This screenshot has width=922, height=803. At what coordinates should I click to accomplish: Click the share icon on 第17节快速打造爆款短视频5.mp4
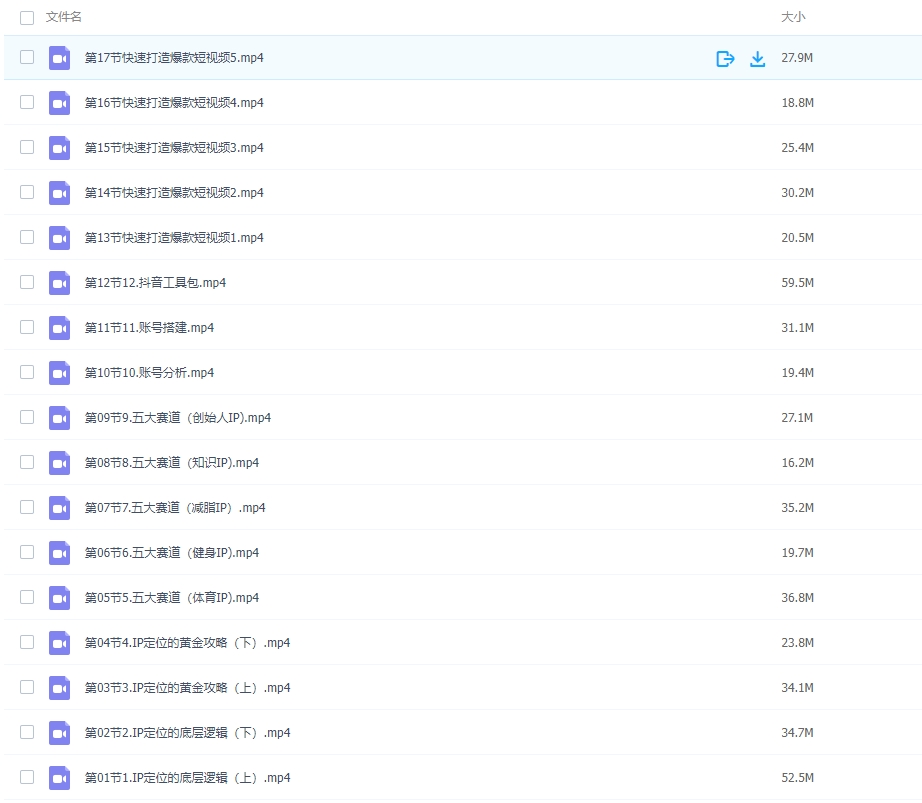coord(725,58)
